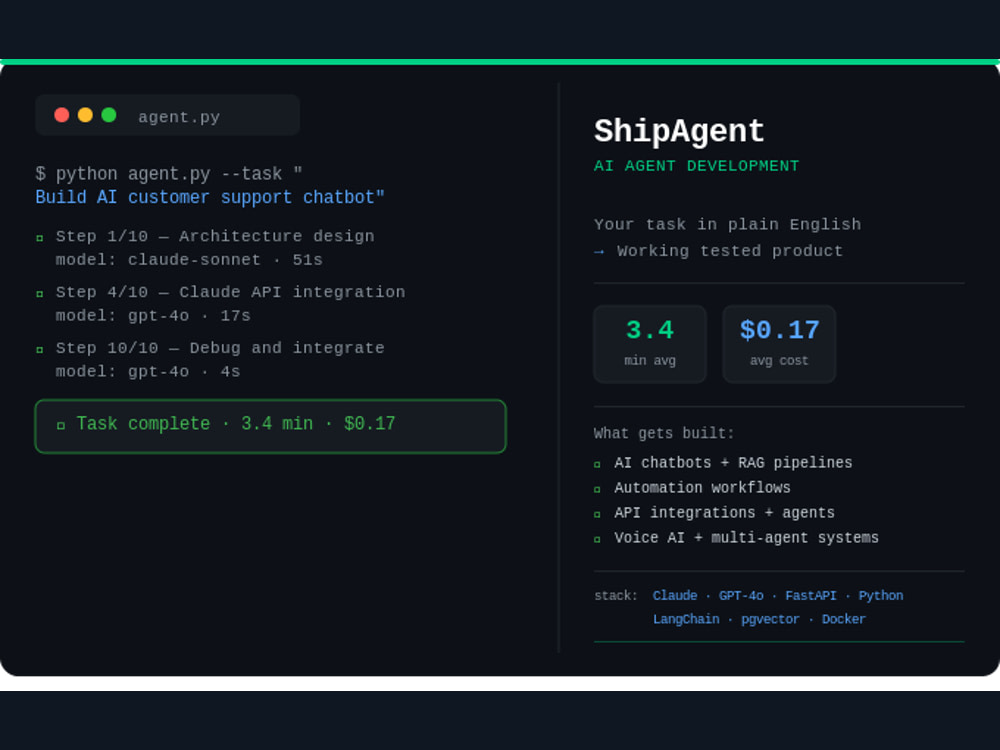Viewport: 1000px width, 750px height.
Task: Click 'Build AI customer support chatbot' text
Action: tap(210, 198)
